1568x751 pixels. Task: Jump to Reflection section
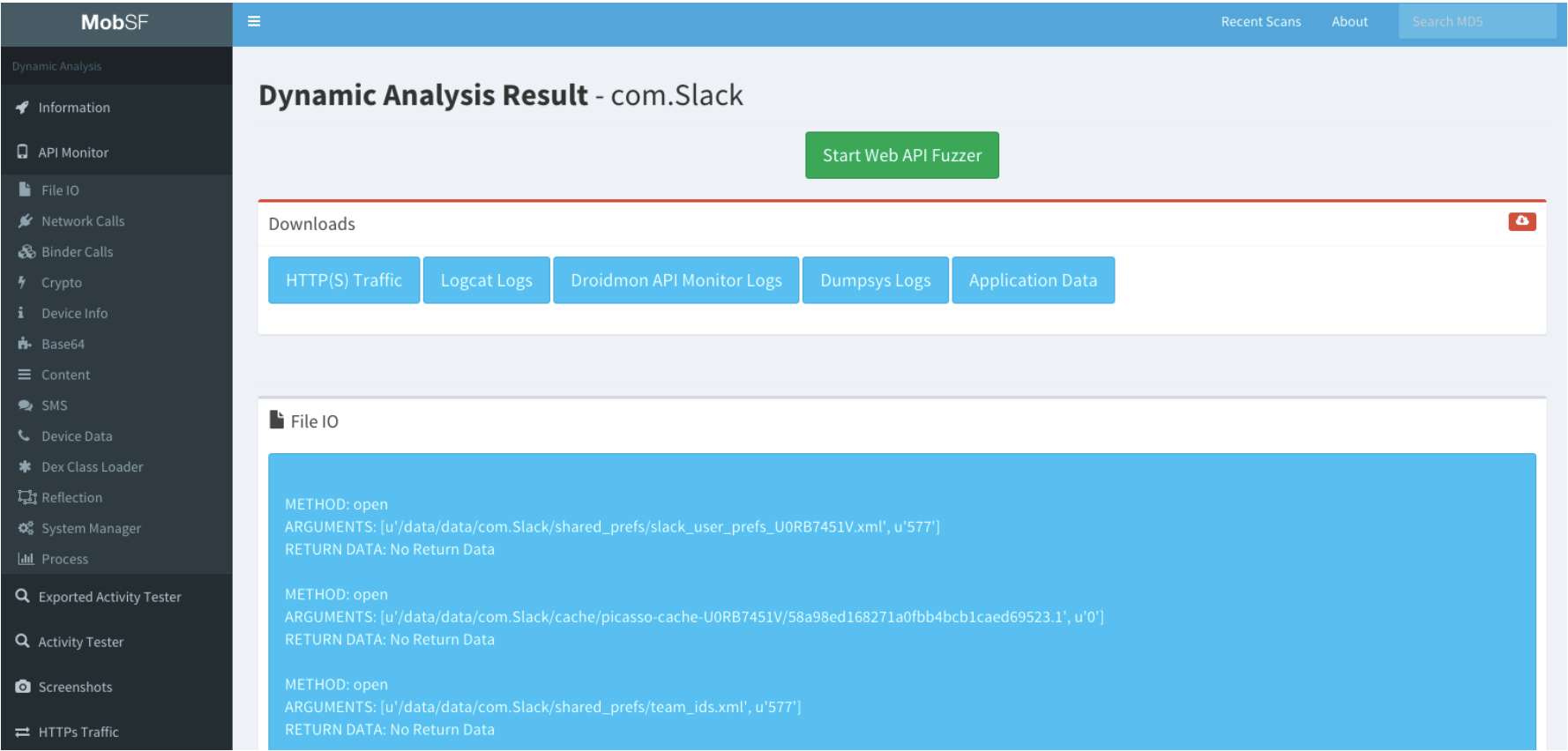116,498
